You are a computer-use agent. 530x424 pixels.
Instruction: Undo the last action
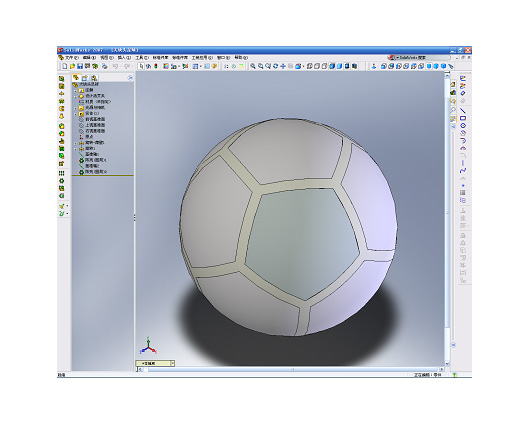click(x=115, y=67)
